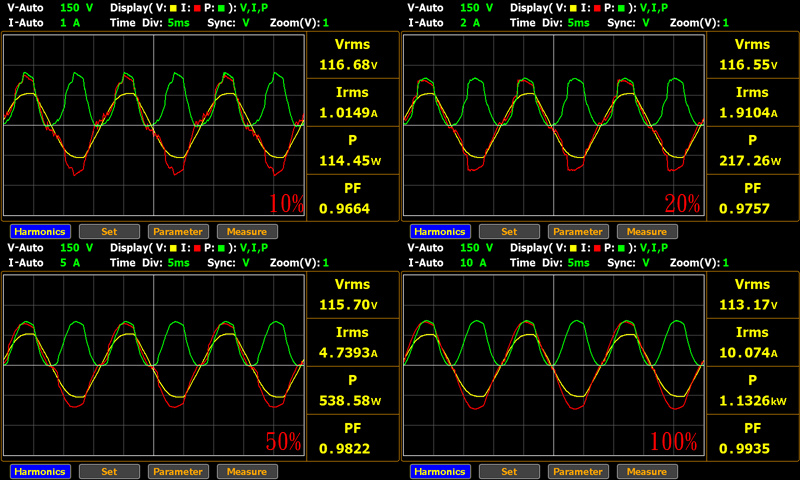The width and height of the screenshot is (800, 480).
Task: Open Parameter in the 5 A range panel
Action: click(x=178, y=472)
